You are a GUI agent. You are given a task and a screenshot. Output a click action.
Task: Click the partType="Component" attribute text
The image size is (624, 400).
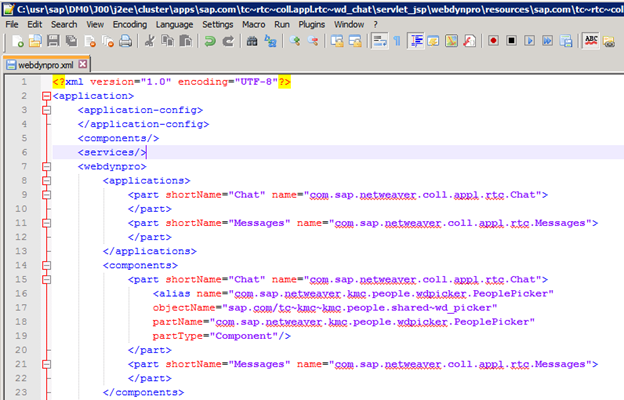click(215, 336)
